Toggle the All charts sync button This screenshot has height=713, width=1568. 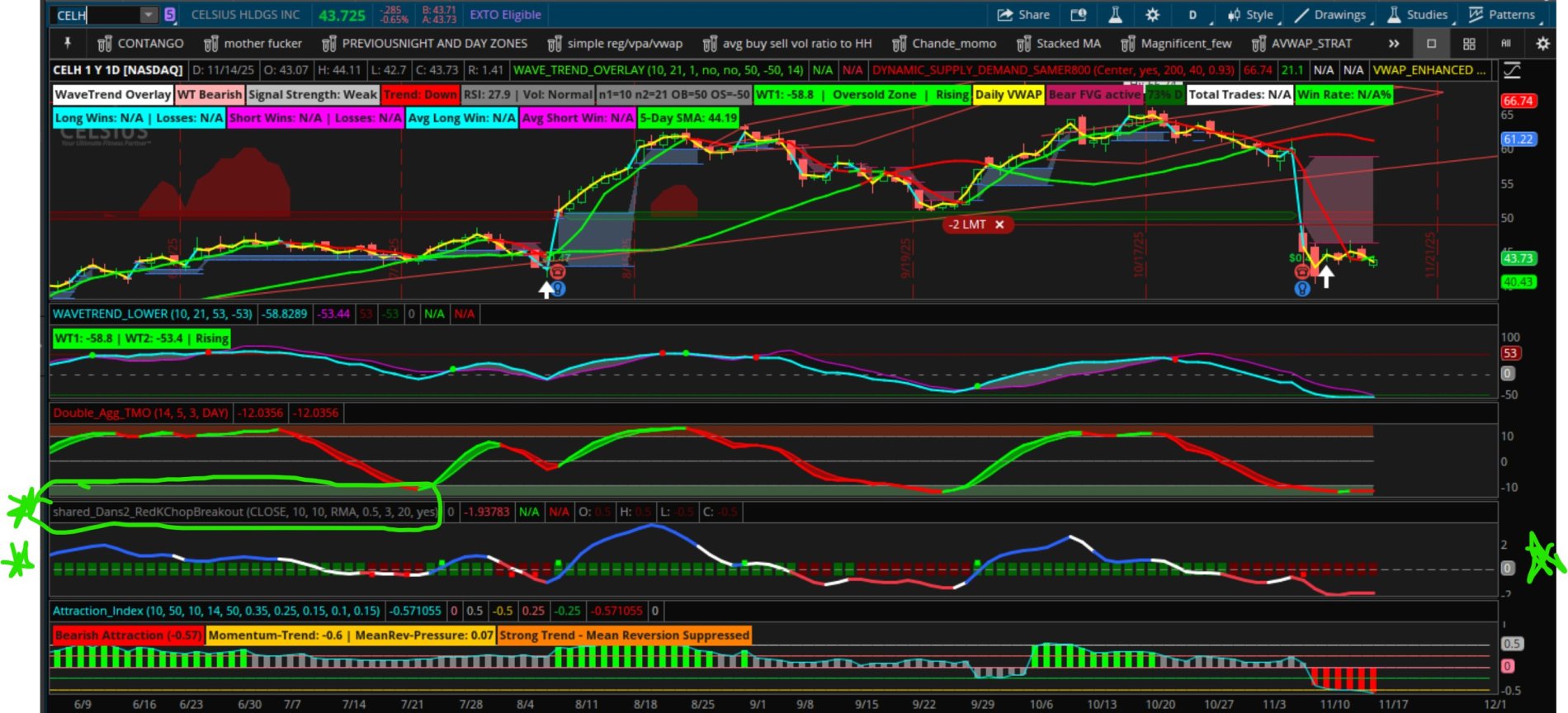click(x=1506, y=44)
